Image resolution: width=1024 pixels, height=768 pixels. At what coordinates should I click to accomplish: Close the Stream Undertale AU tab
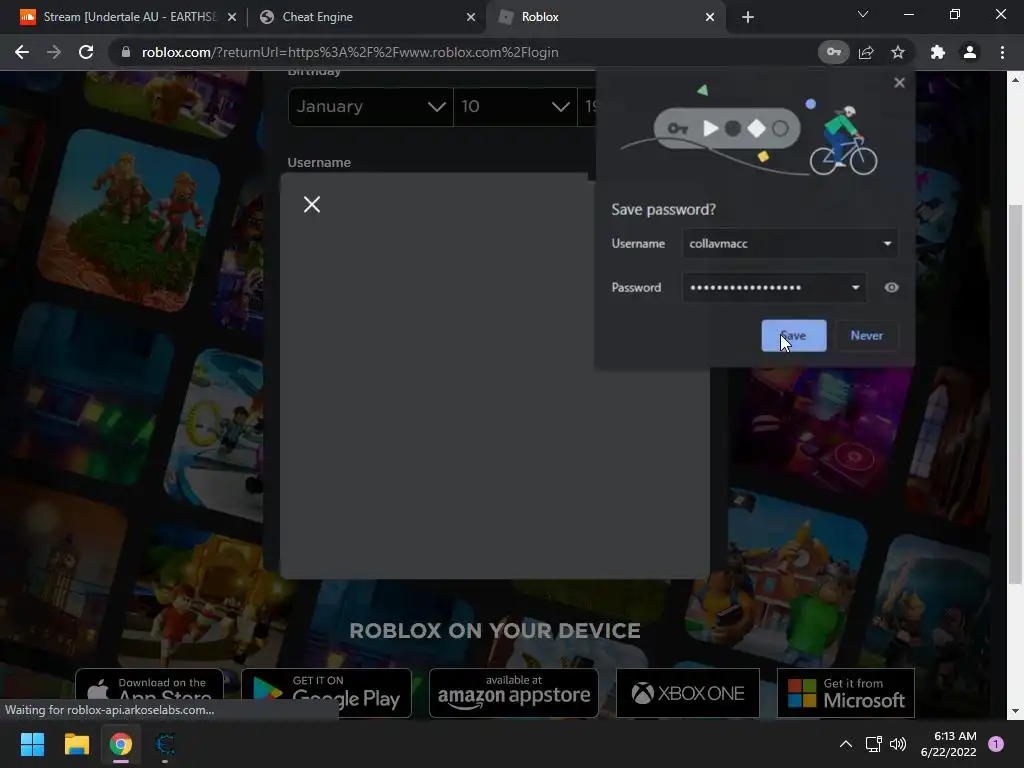[x=232, y=17]
